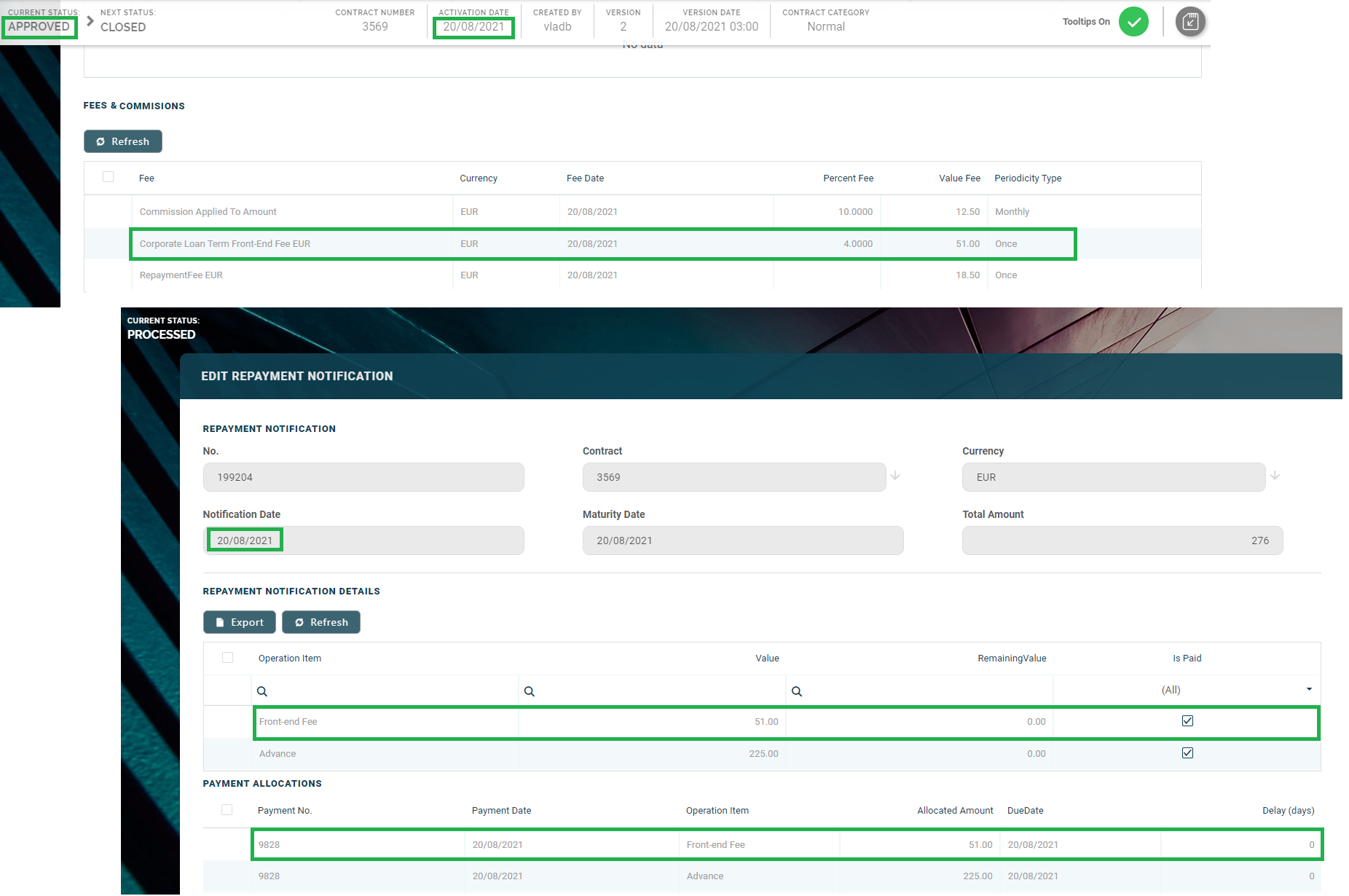The width and height of the screenshot is (1349, 896).
Task: Toggle the Tooltips On green checkmark
Action: (x=1133, y=22)
